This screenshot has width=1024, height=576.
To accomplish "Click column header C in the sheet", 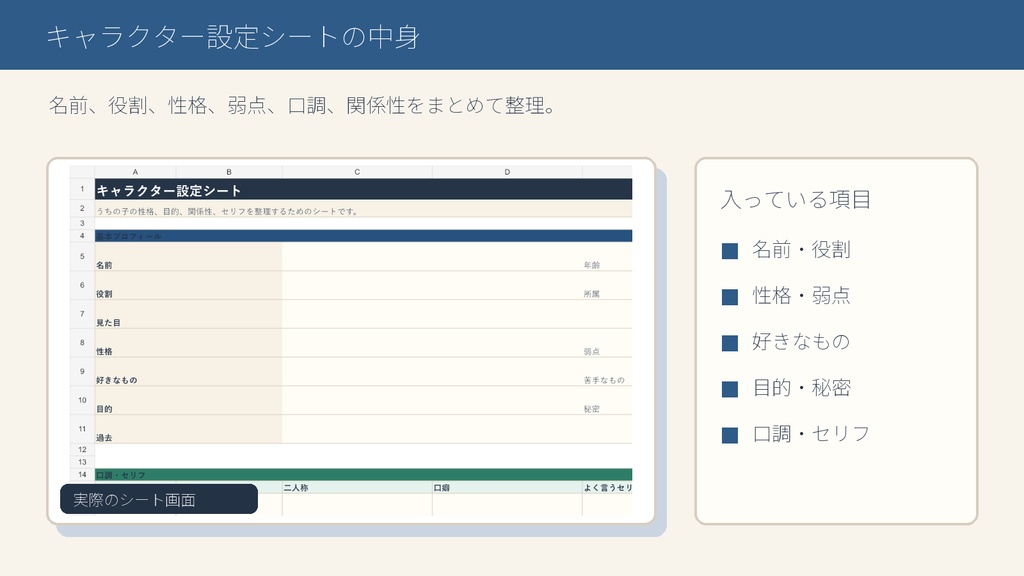I will click(357, 172).
